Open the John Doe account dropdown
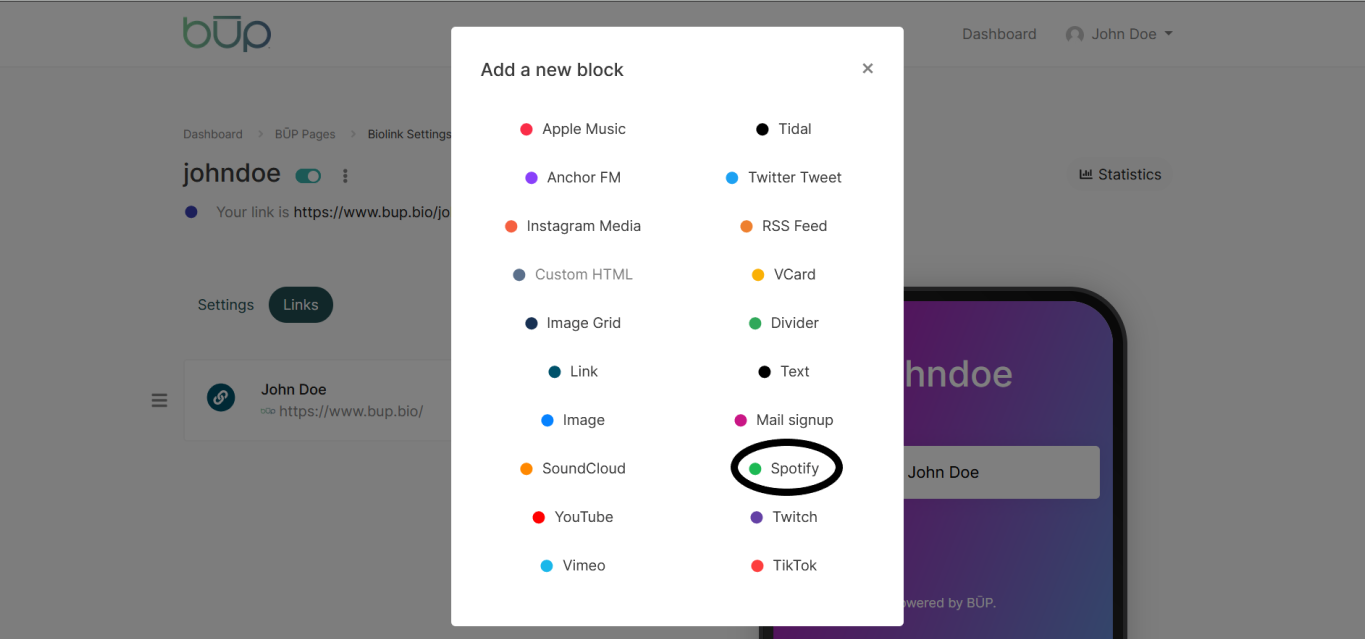The image size is (1365, 639). tap(1119, 34)
